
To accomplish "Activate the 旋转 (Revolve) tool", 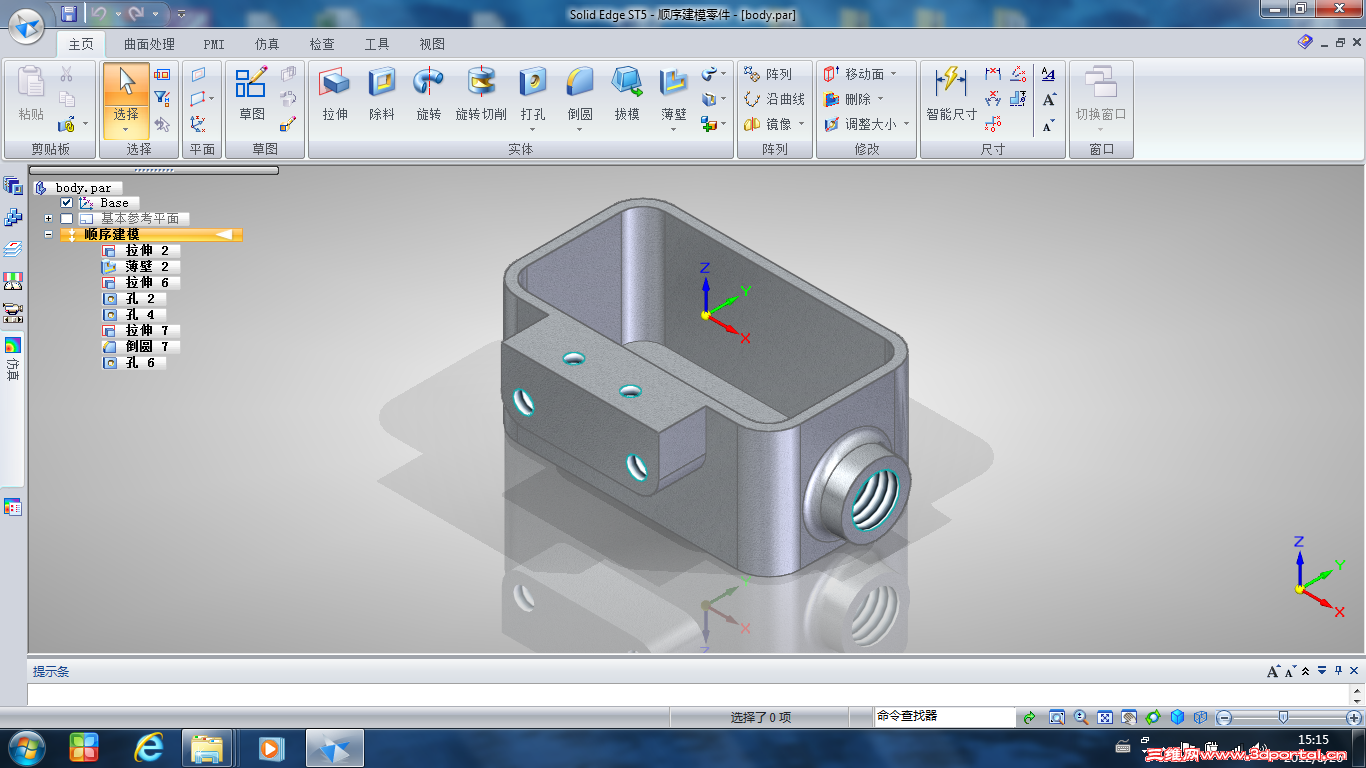I will tap(429, 94).
